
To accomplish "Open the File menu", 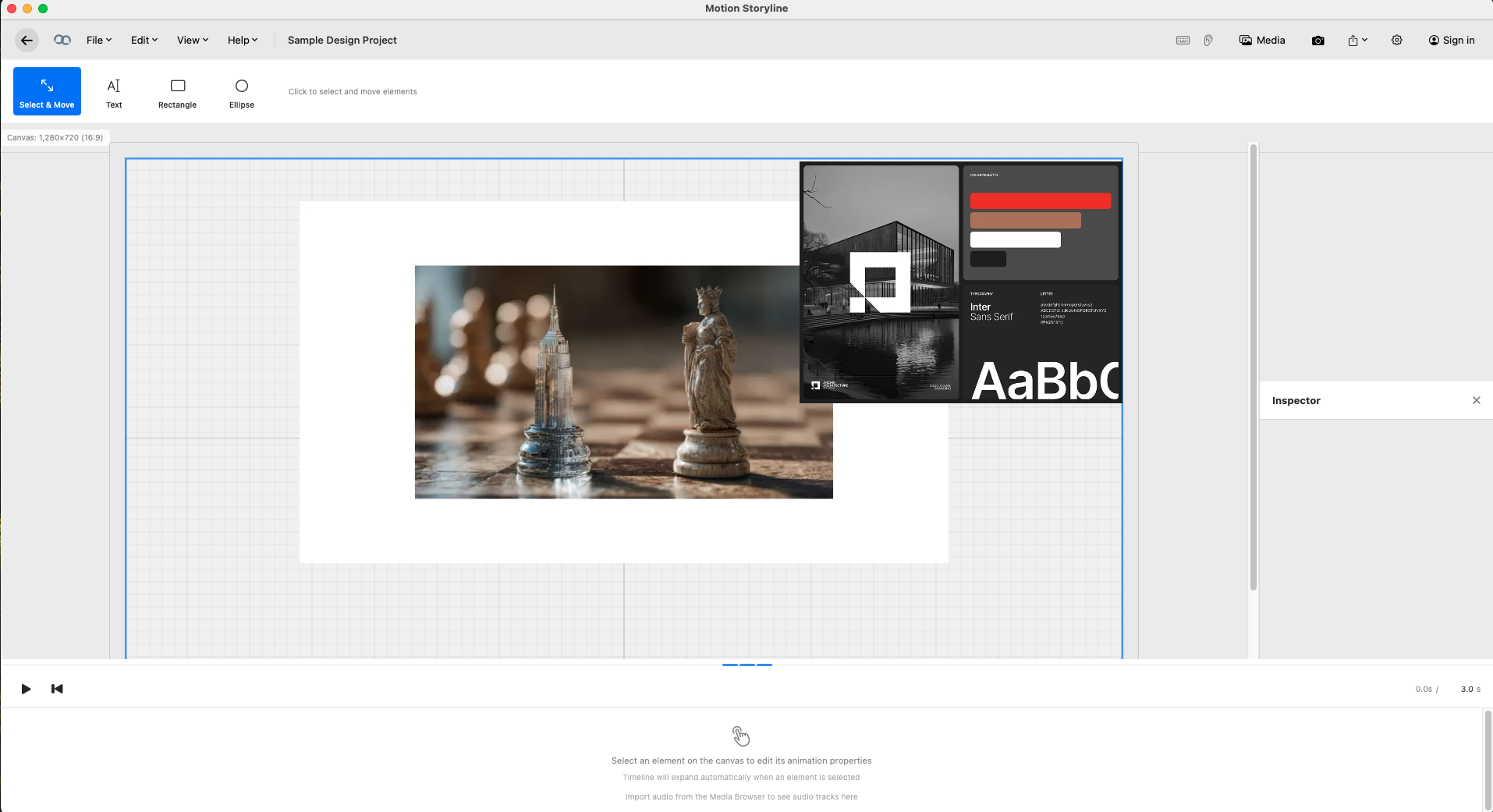I will (x=99, y=41).
